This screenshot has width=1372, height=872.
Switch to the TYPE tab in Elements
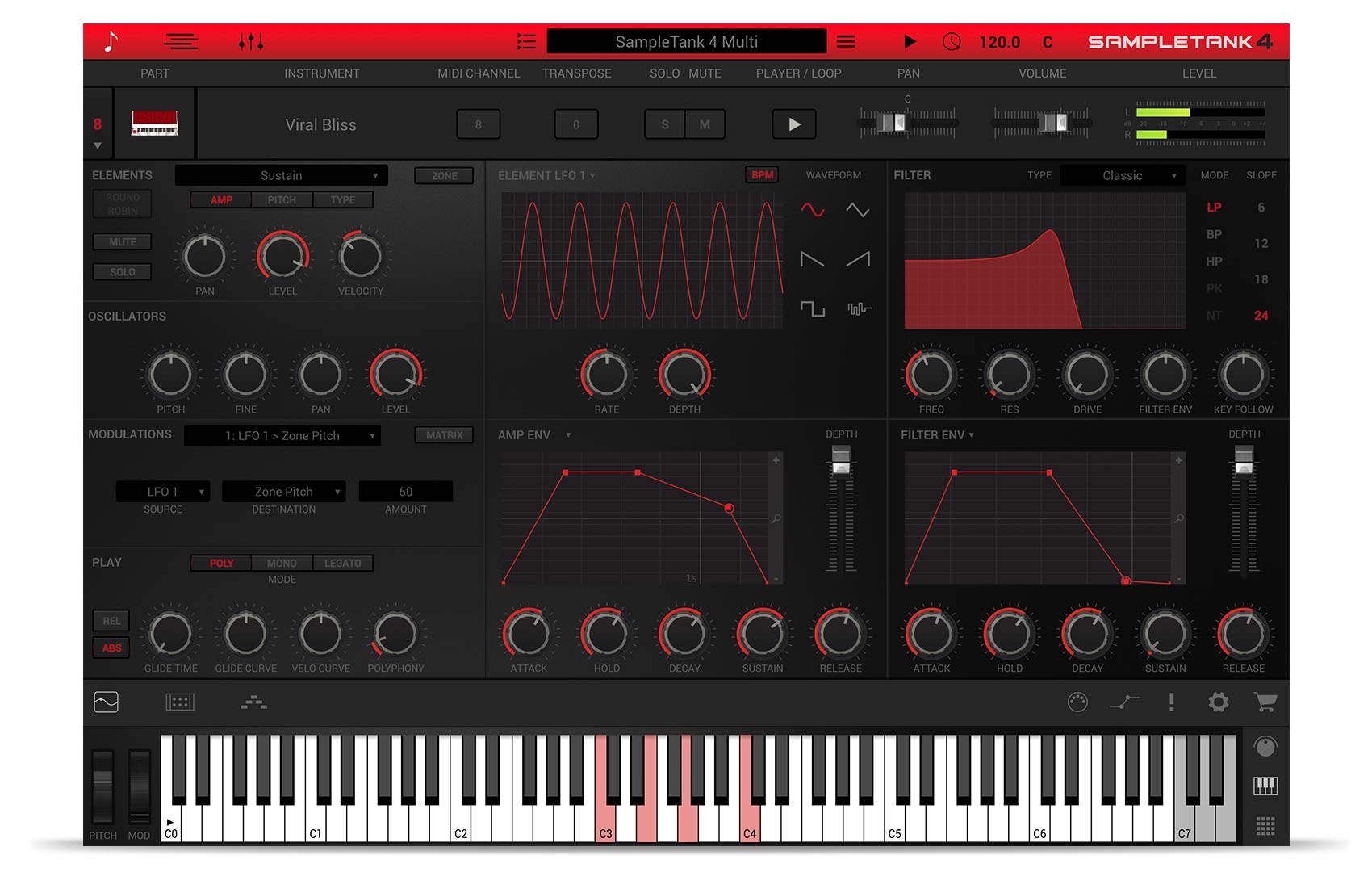[343, 199]
